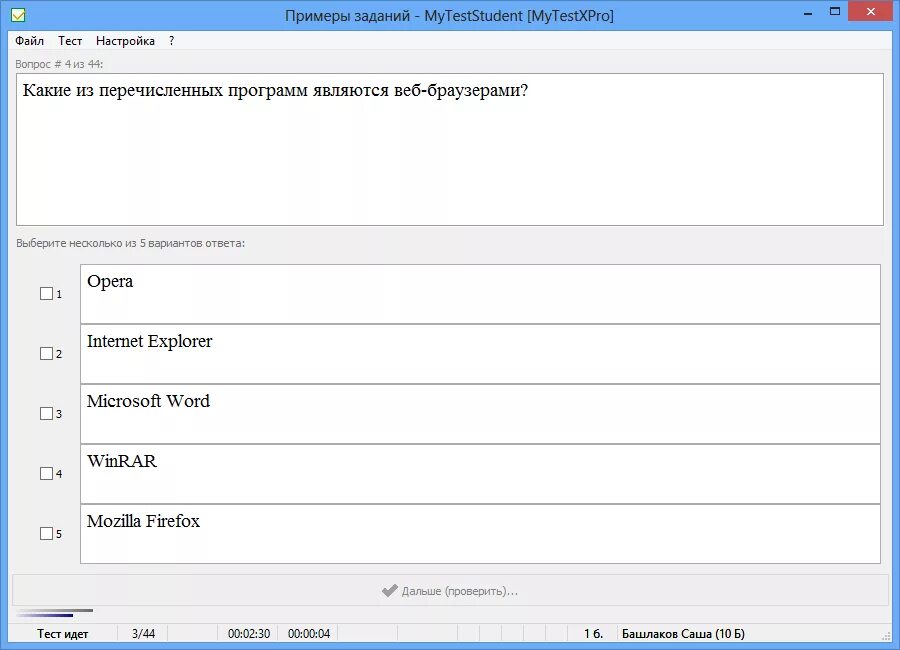Click the Выберите несколько из 5 вариантов label
The width and height of the screenshot is (900, 650).
(x=130, y=243)
